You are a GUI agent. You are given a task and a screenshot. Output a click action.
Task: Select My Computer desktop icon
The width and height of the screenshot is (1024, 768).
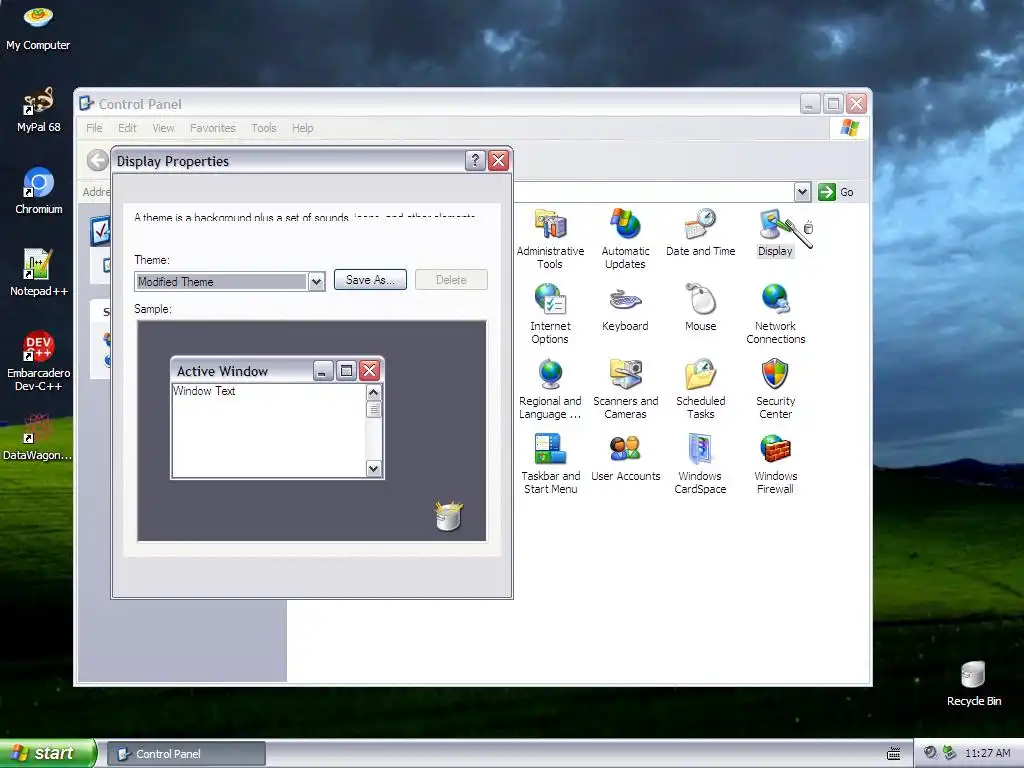(38, 27)
